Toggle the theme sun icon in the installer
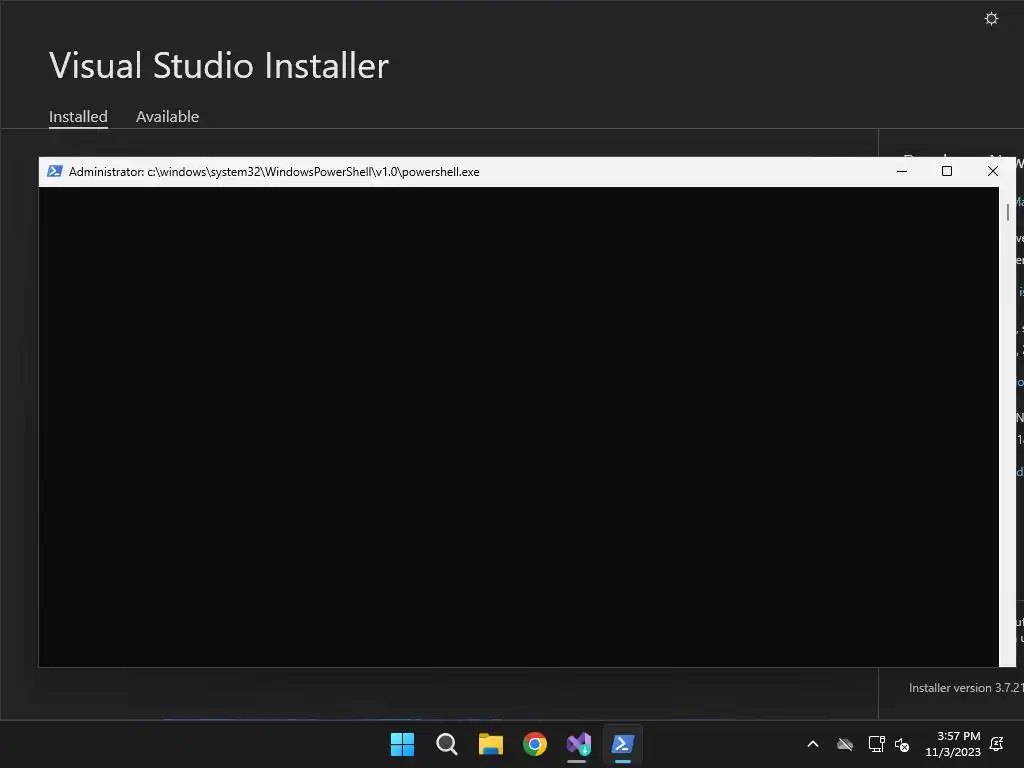Viewport: 1024px width, 768px height. (x=991, y=18)
